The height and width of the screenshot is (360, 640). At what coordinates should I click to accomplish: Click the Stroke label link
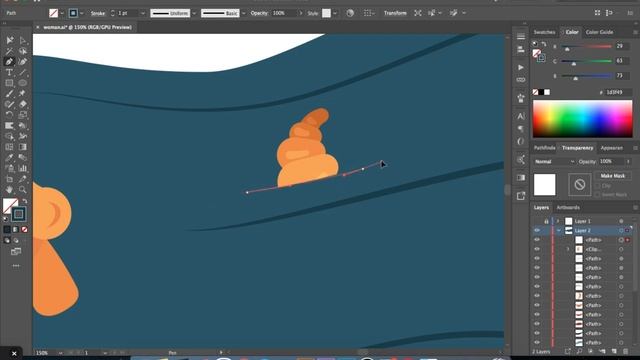[98, 13]
